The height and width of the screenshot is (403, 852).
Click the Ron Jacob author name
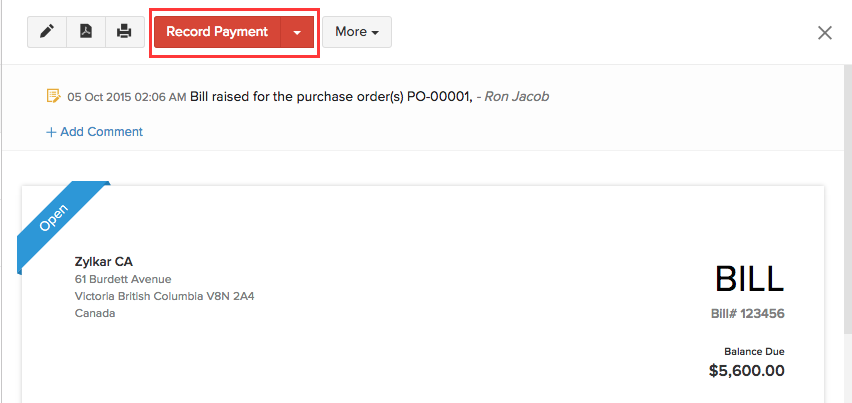(517, 97)
